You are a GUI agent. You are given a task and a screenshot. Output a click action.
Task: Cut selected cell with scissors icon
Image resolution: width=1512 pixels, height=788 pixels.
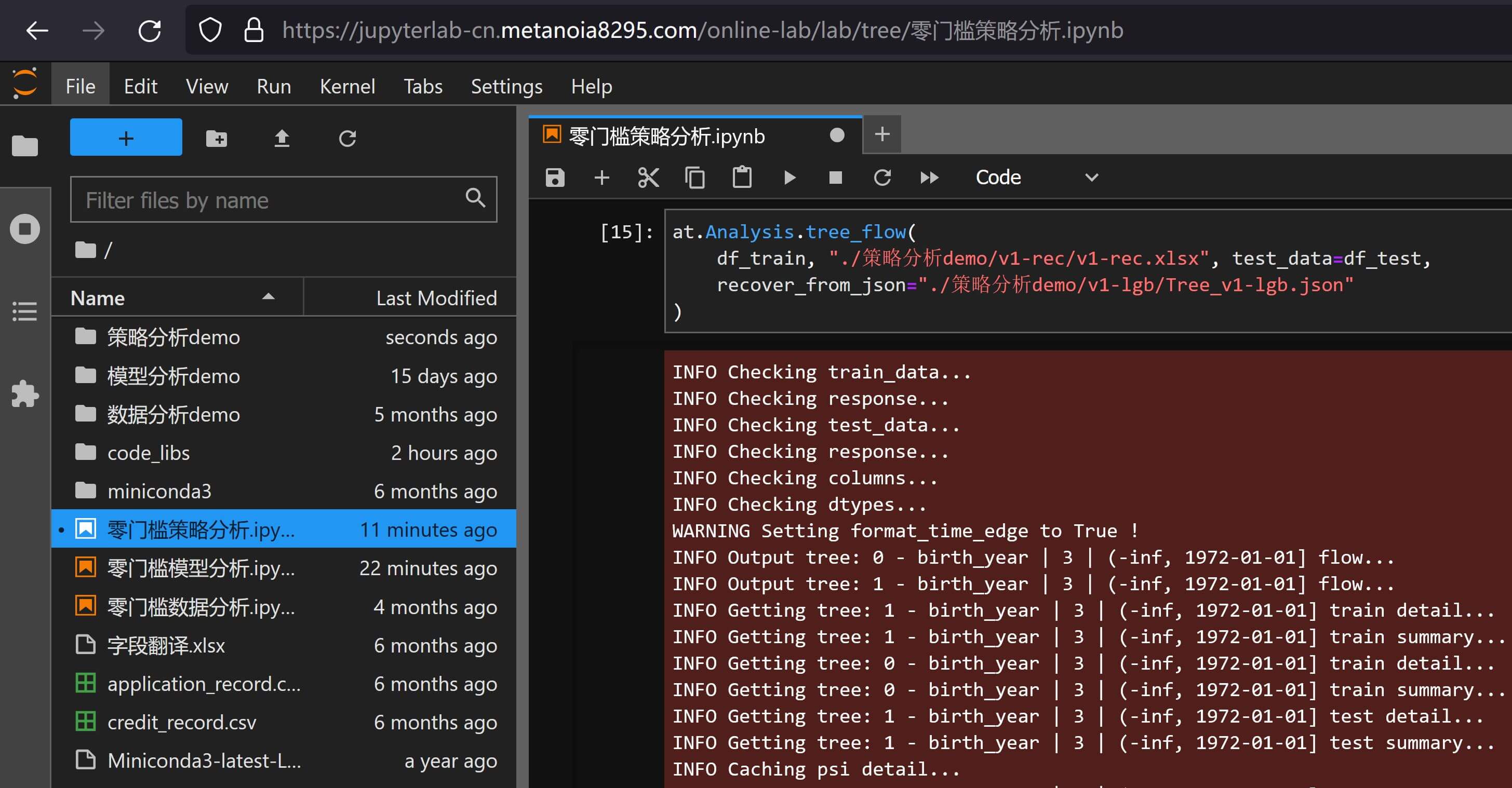point(648,177)
